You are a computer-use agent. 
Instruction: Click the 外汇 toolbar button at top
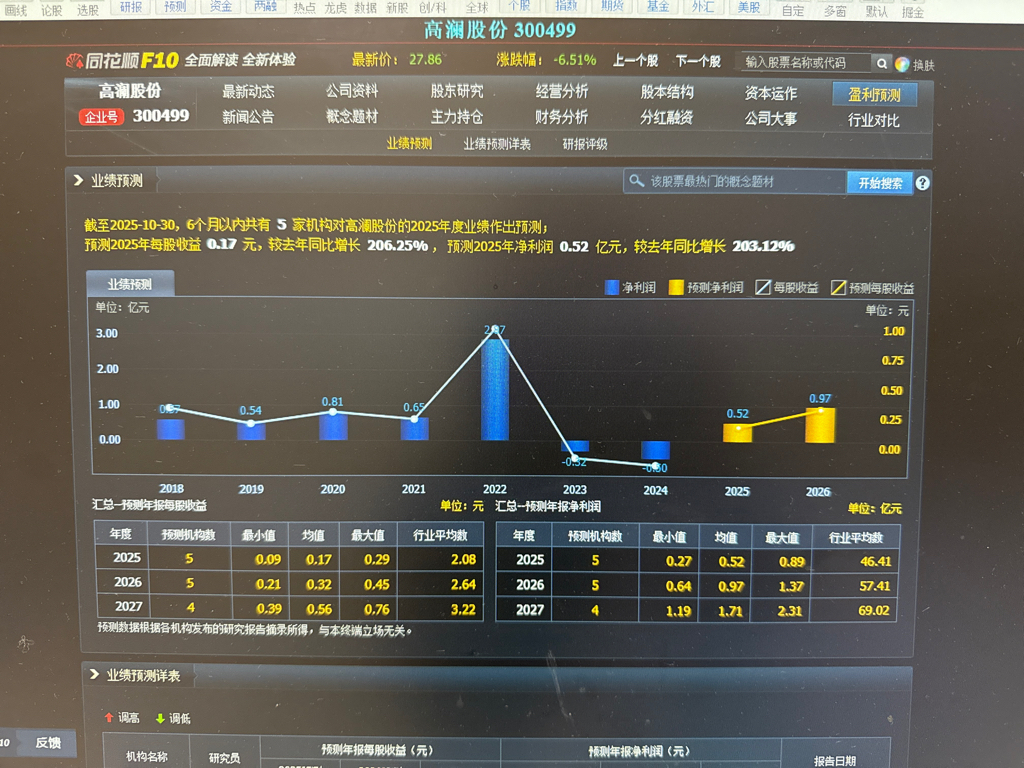click(703, 7)
